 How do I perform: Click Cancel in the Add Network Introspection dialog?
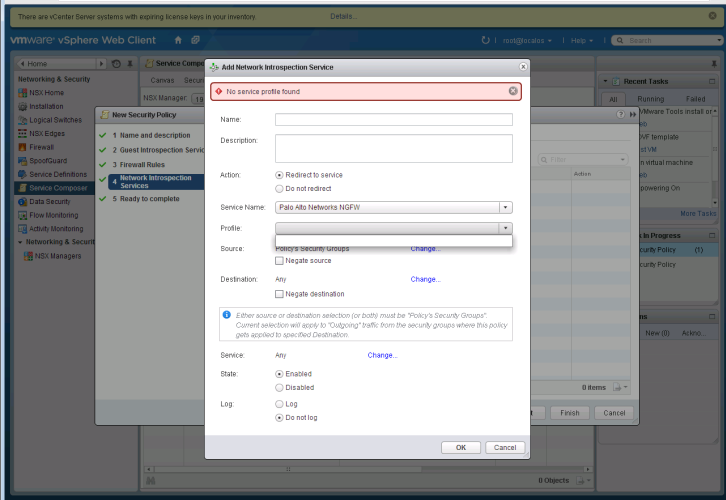click(x=505, y=447)
